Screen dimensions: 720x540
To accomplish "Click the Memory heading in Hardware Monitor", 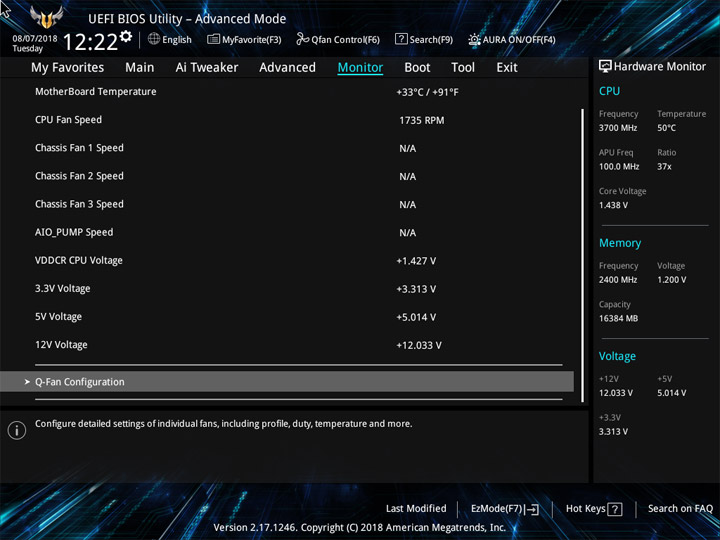I will pyautogui.click(x=620, y=243).
